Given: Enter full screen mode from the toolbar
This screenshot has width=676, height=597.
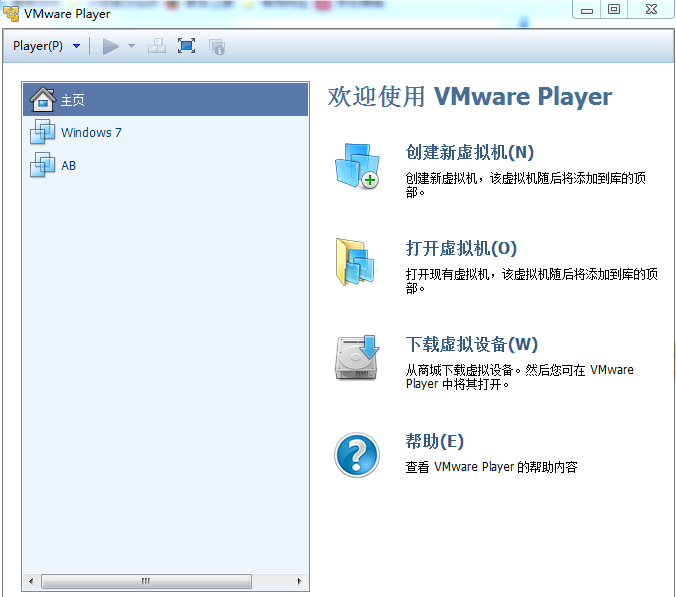Looking at the screenshot, I should click(x=186, y=46).
